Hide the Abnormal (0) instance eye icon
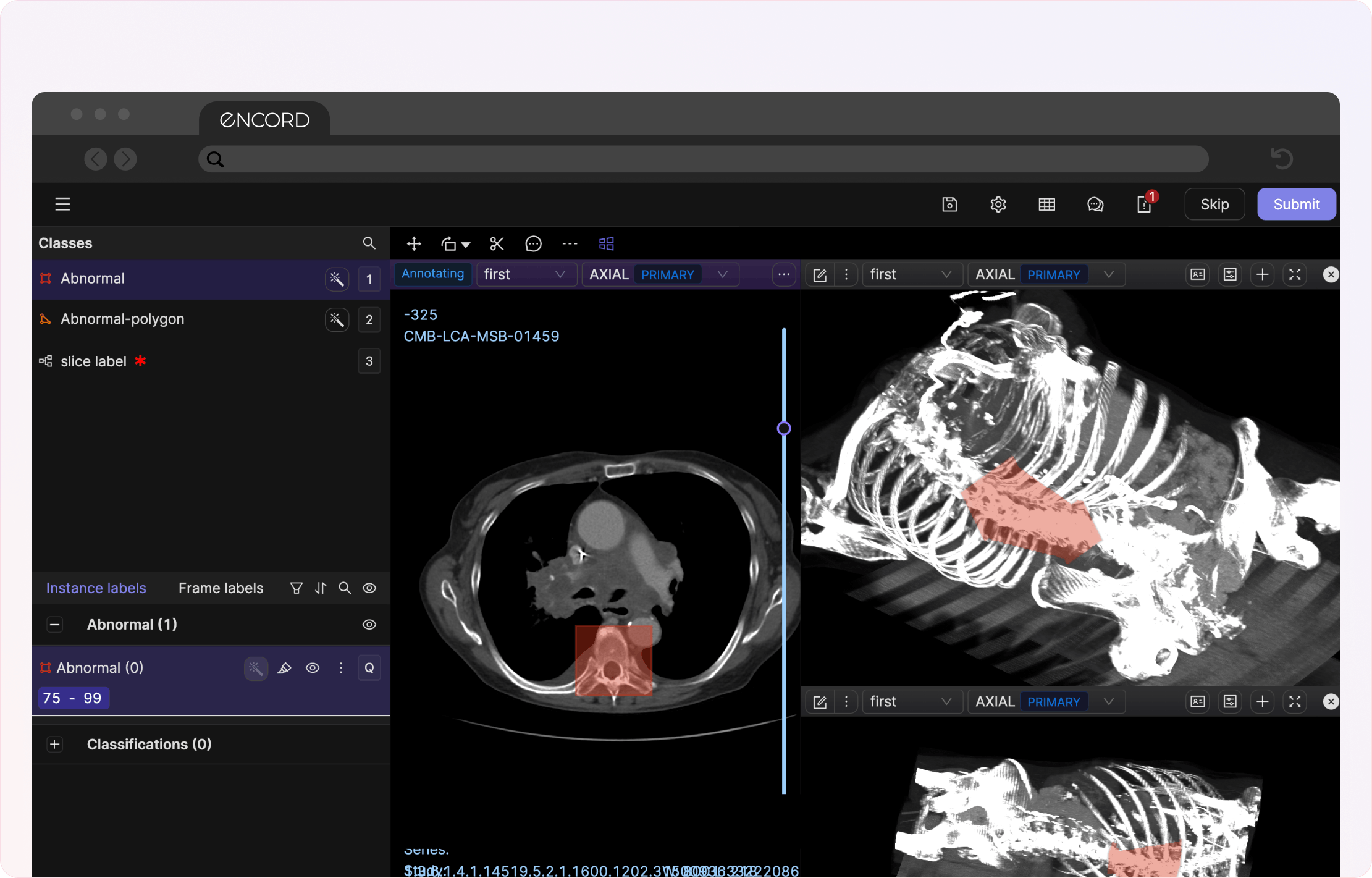Viewport: 1372px width, 878px height. (313, 668)
